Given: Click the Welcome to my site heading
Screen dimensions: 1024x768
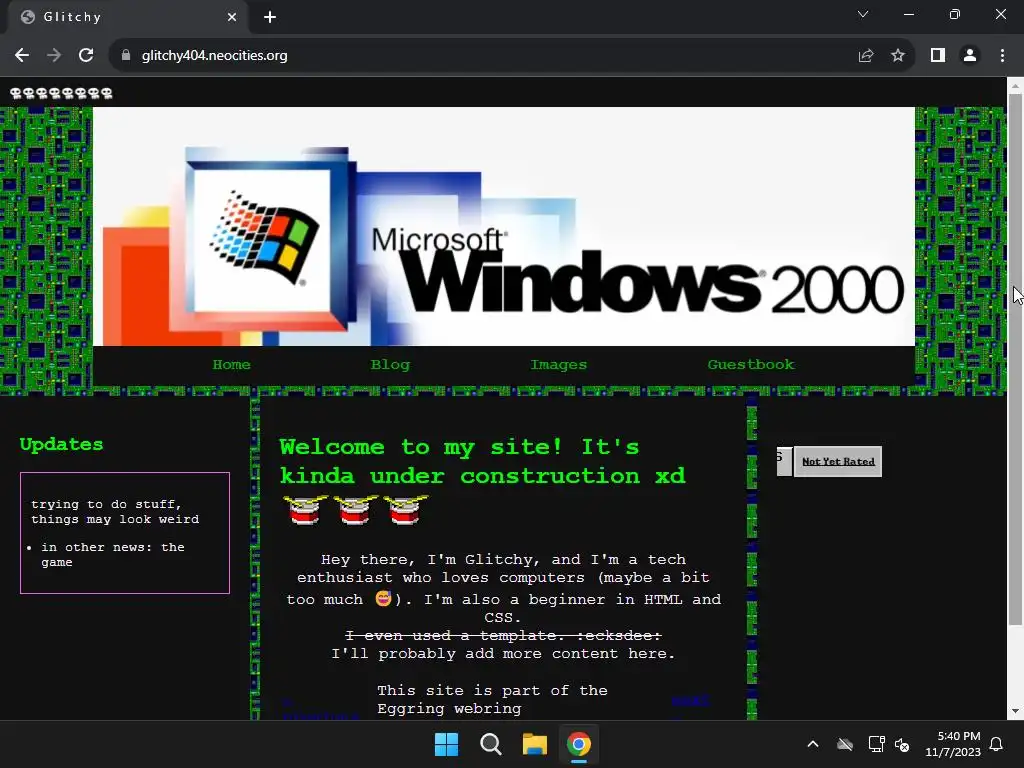Looking at the screenshot, I should click(483, 461).
